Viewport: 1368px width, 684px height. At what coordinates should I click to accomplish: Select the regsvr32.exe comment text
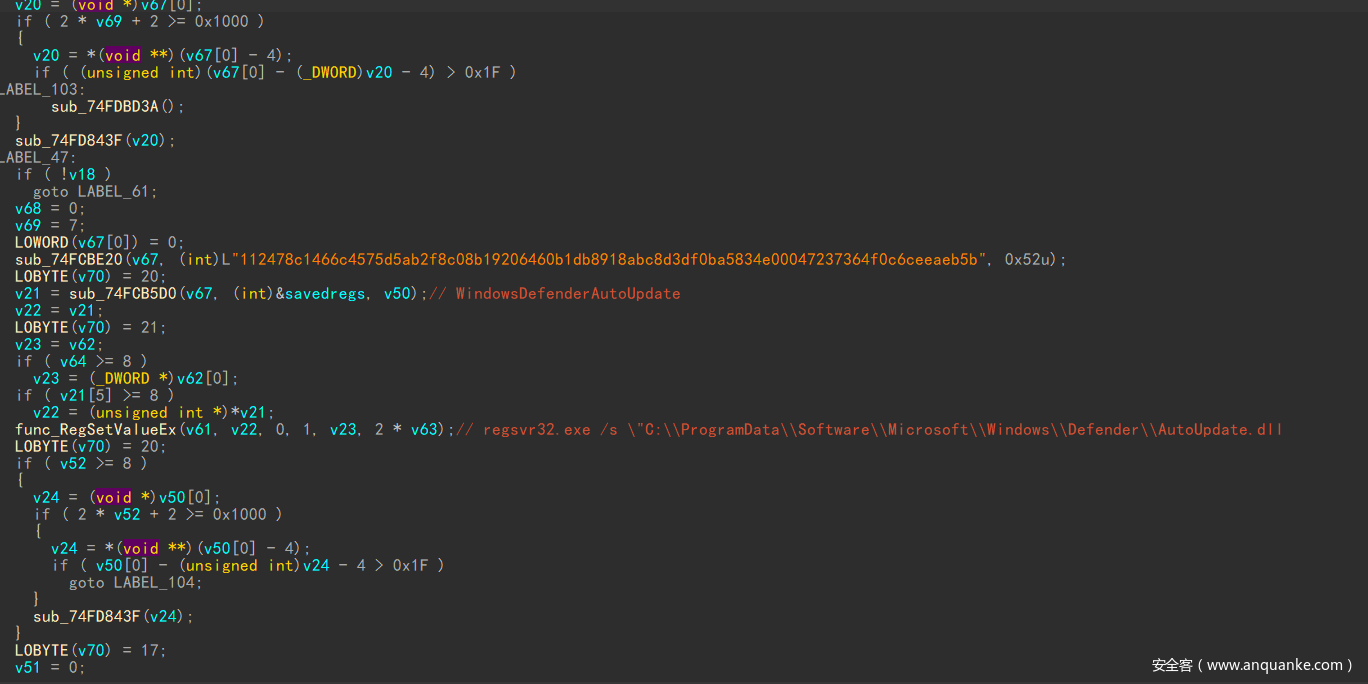coord(868,429)
